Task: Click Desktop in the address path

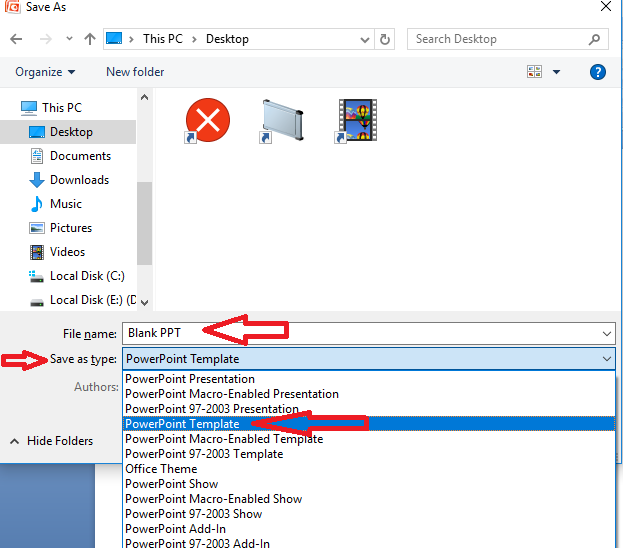Action: pyautogui.click(x=227, y=39)
